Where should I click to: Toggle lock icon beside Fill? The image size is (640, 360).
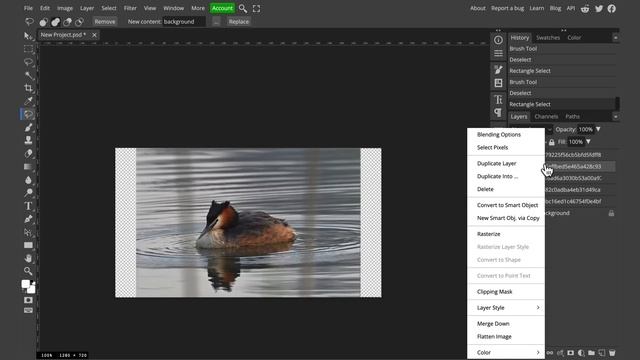coord(551,142)
